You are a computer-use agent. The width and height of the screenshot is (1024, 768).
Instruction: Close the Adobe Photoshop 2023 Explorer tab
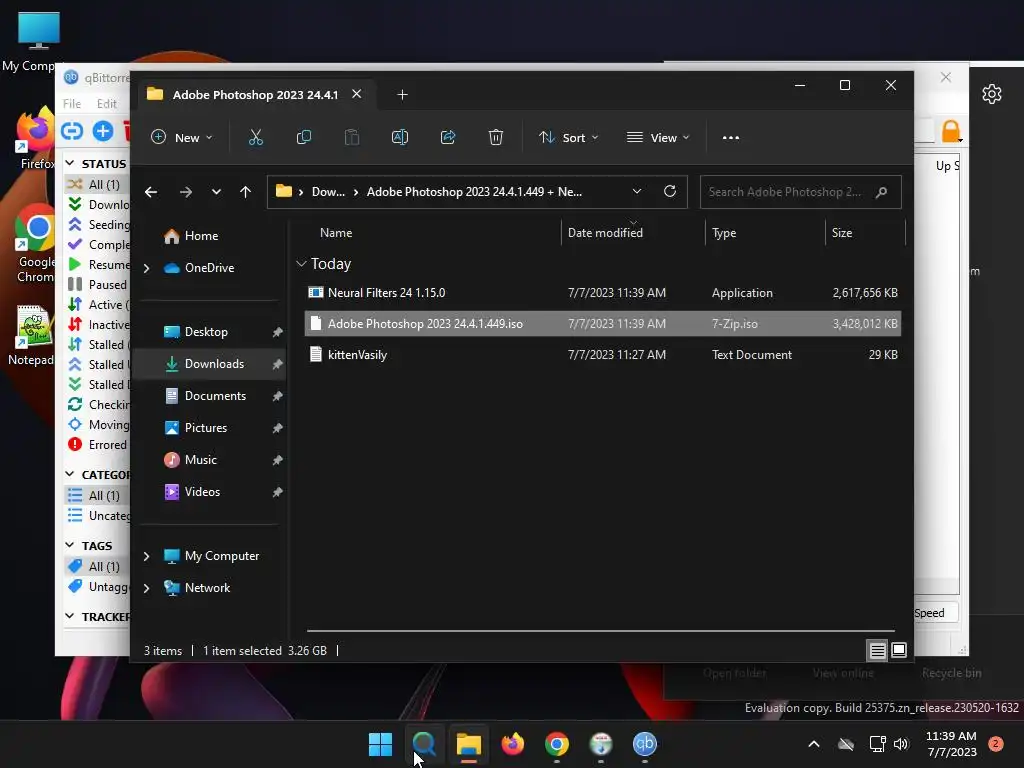tap(357, 94)
